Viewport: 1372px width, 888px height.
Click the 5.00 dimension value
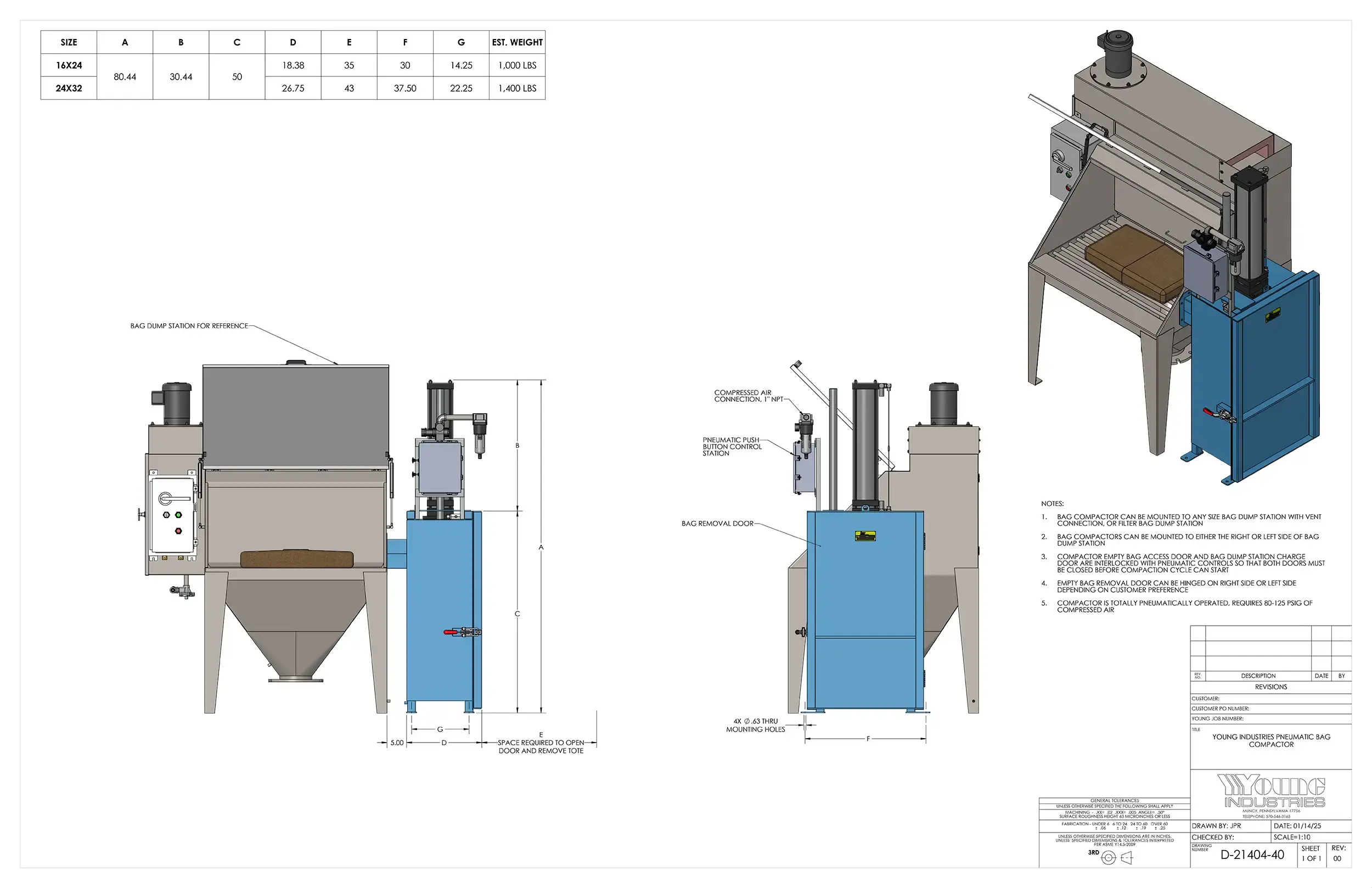tap(397, 743)
